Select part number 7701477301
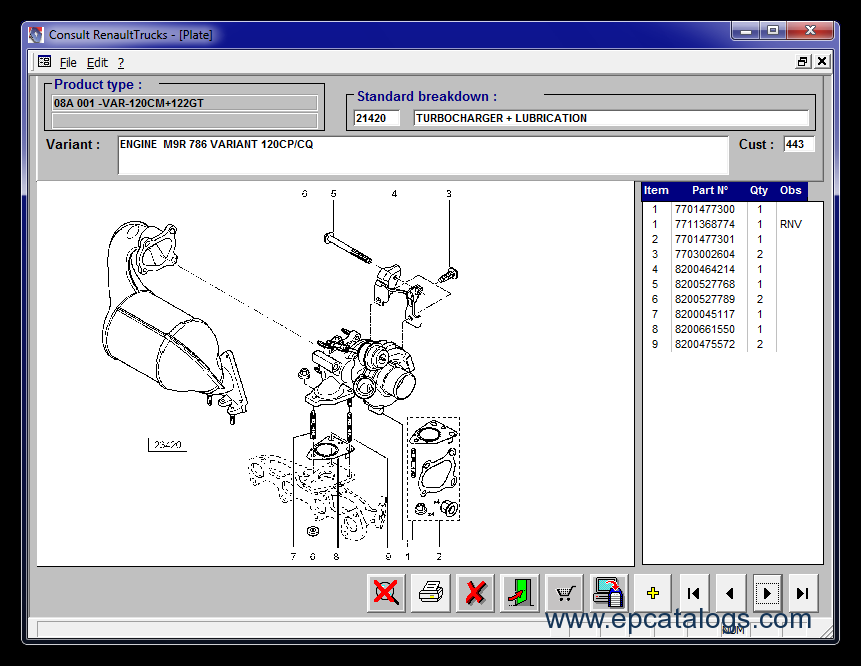Screen dimensions: 861x666 click(x=705, y=239)
